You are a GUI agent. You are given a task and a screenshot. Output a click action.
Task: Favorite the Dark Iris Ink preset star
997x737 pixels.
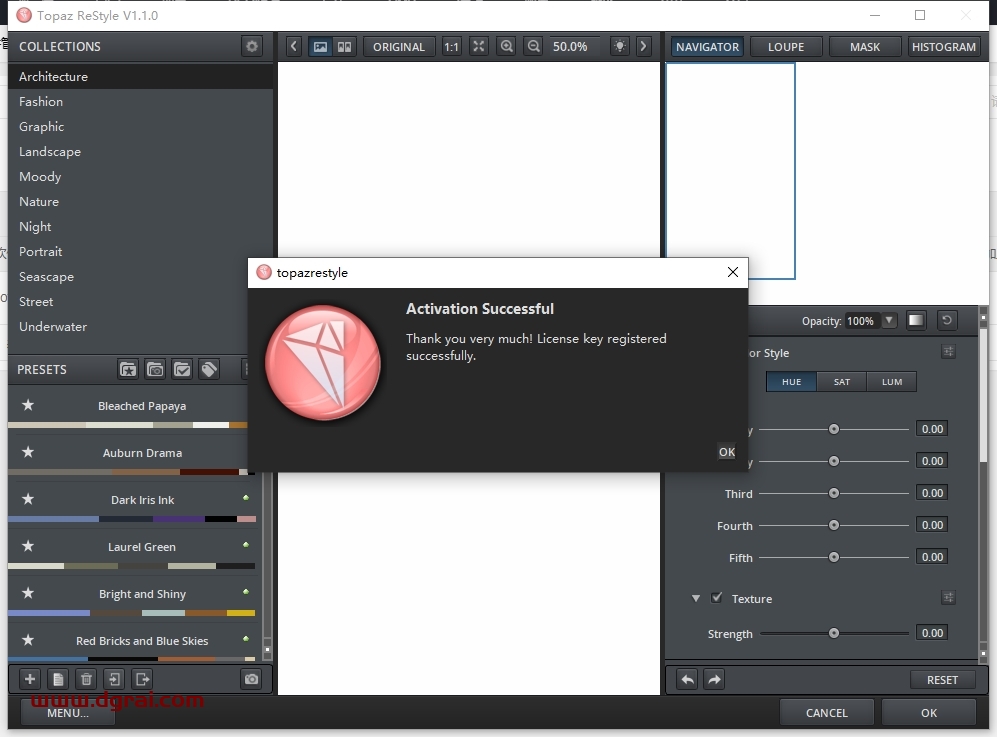(28, 499)
